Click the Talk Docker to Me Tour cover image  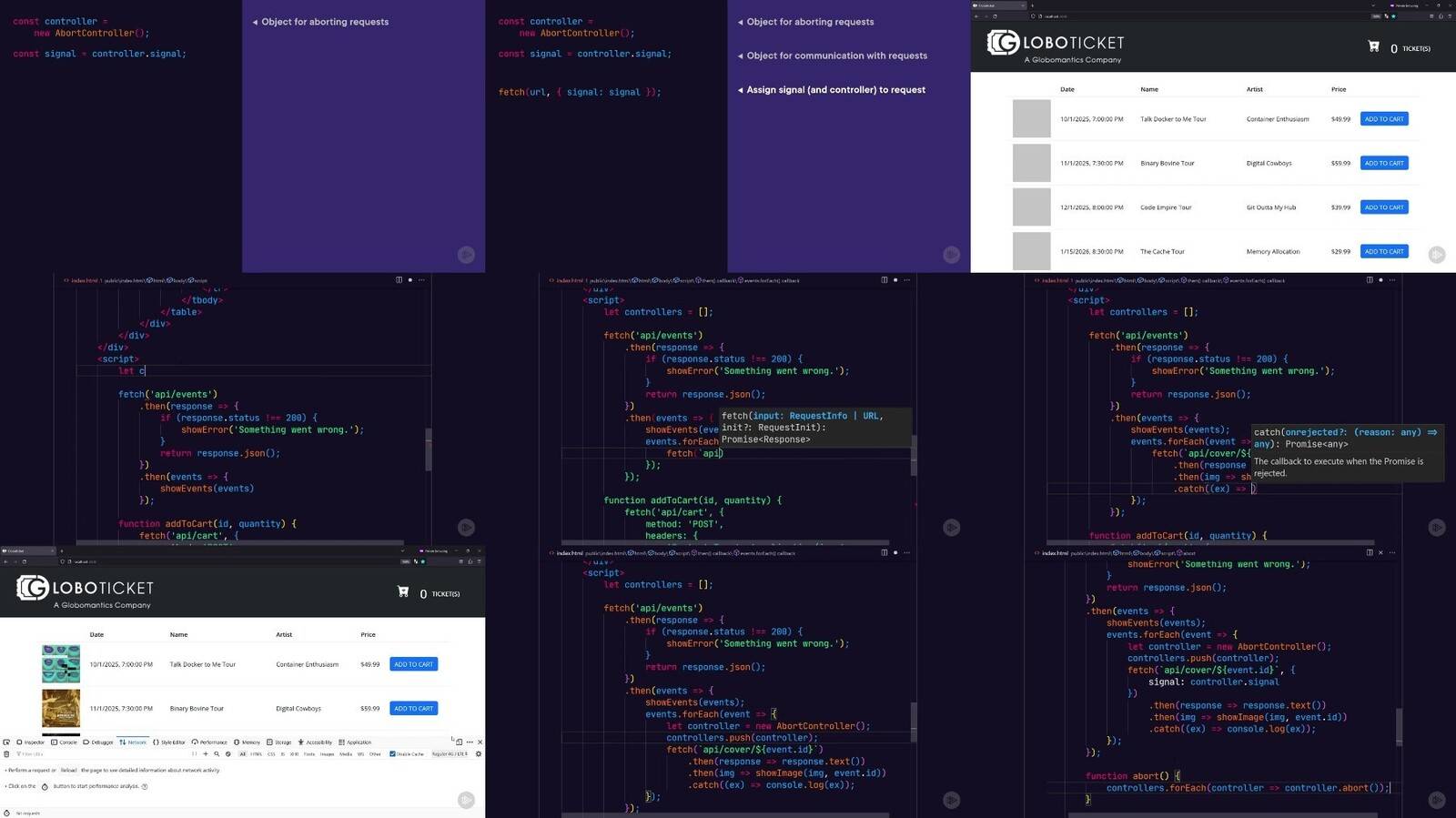(x=61, y=663)
